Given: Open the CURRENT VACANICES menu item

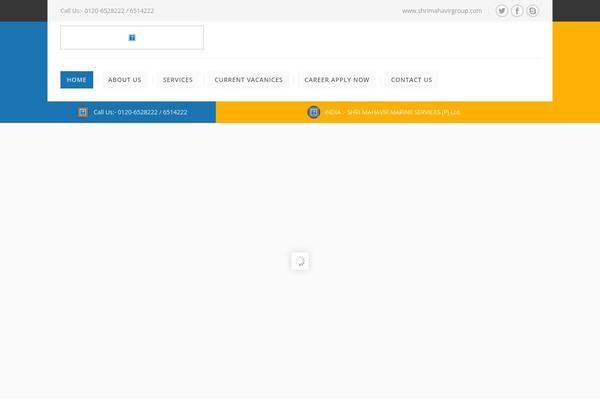Looking at the screenshot, I should point(248,80).
